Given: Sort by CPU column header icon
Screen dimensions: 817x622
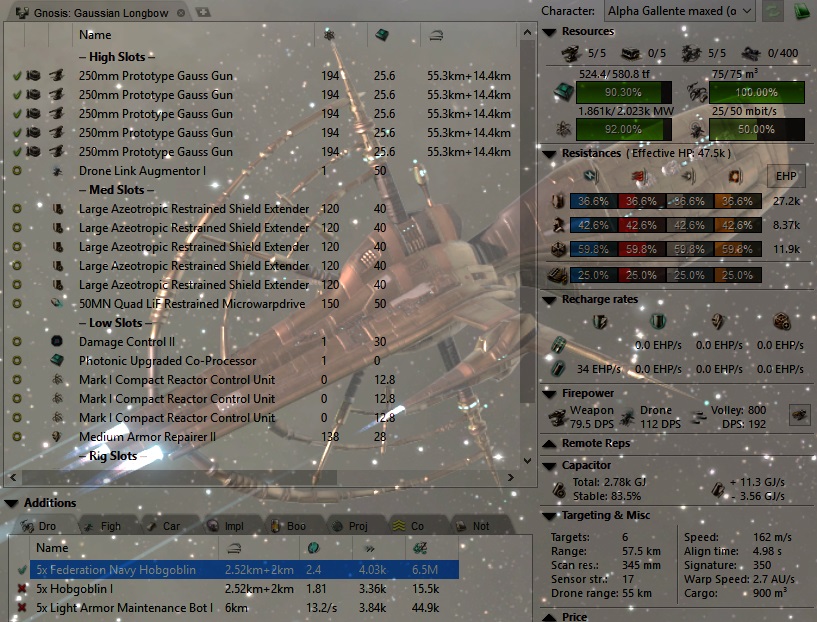Looking at the screenshot, I should point(382,35).
